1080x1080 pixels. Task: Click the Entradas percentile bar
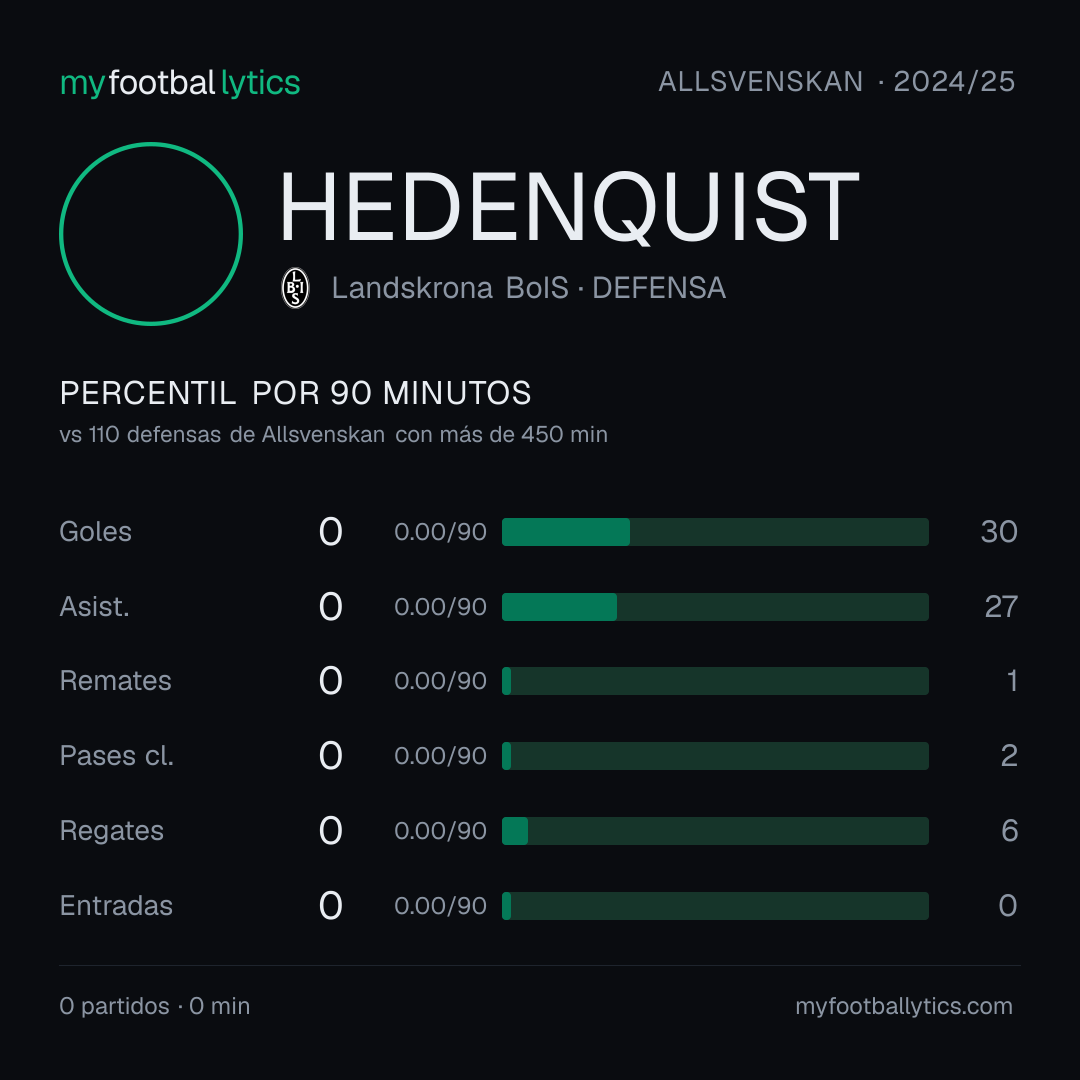[x=715, y=906]
